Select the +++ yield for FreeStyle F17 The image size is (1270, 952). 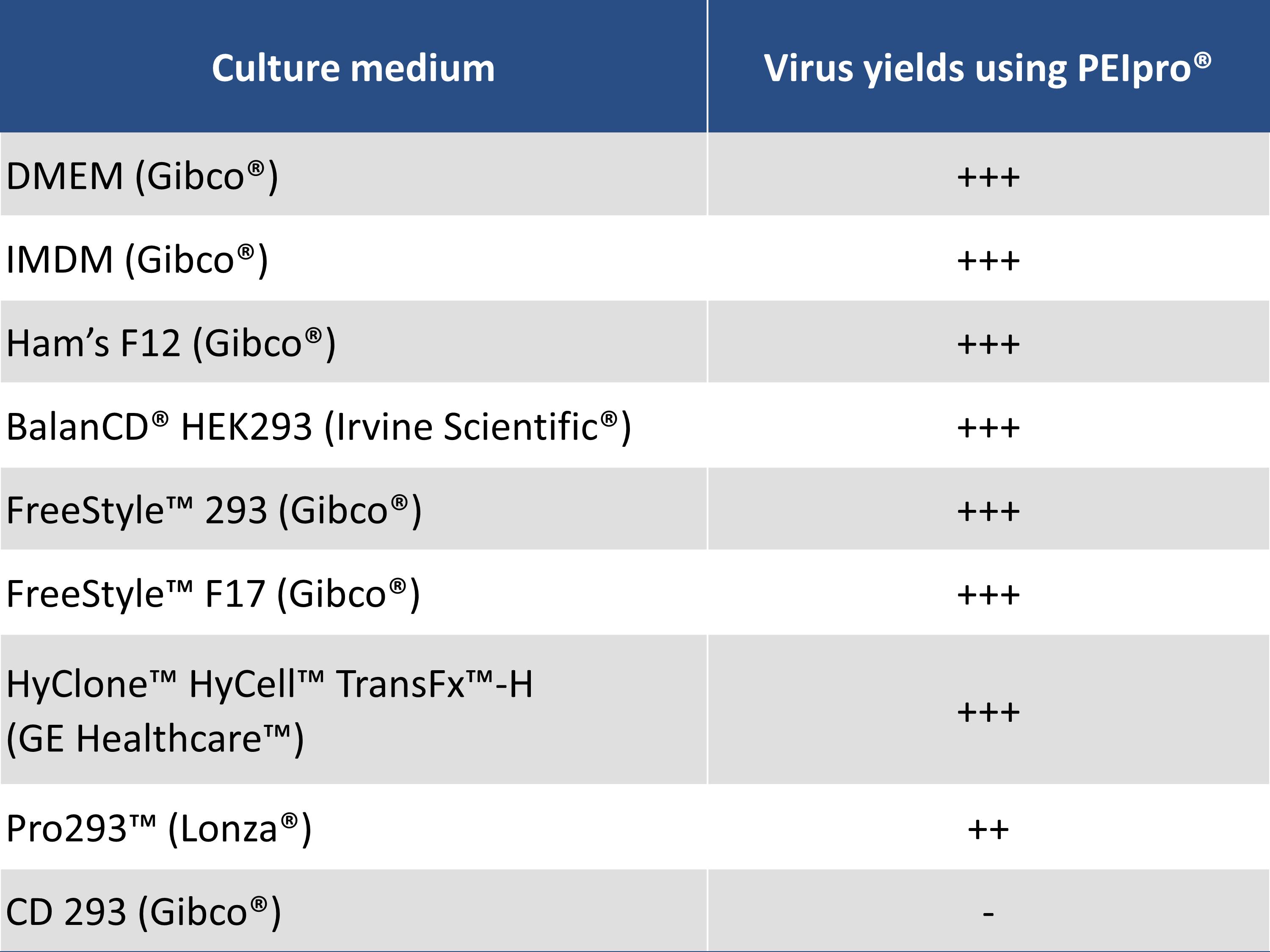pyautogui.click(x=988, y=594)
